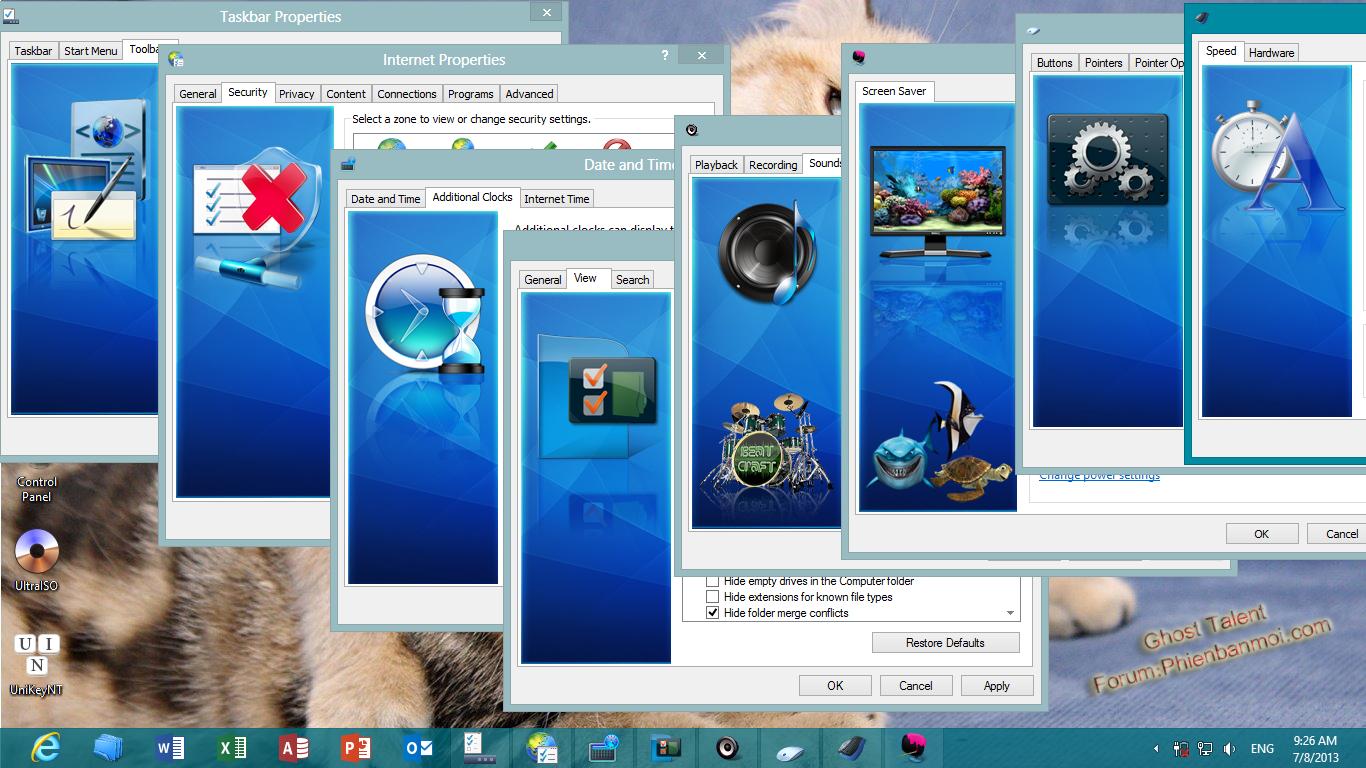Open the Internet Properties help question mark
1366x768 pixels.
click(665, 56)
